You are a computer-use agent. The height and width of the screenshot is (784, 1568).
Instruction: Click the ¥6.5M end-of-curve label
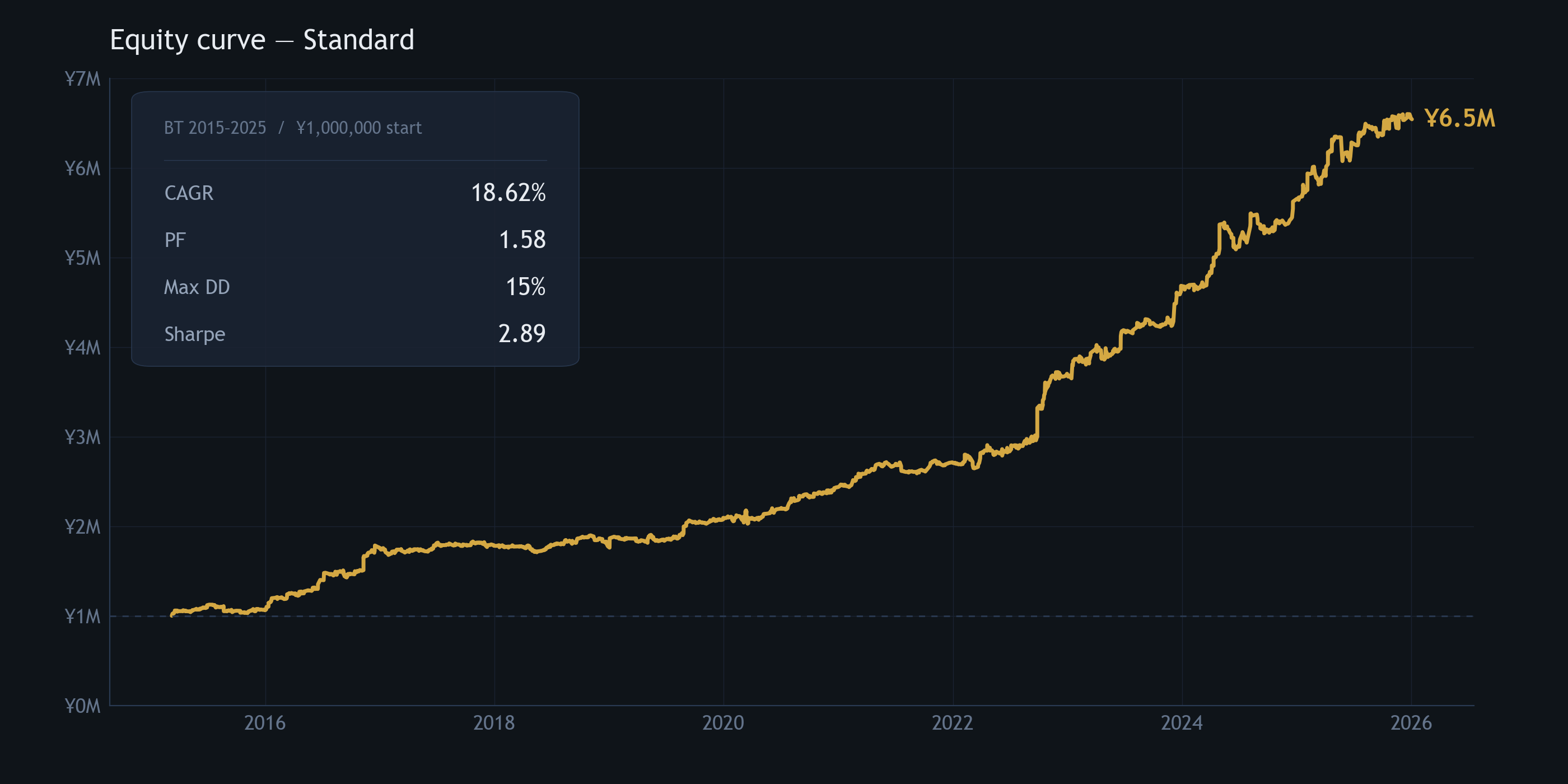click(x=1459, y=119)
